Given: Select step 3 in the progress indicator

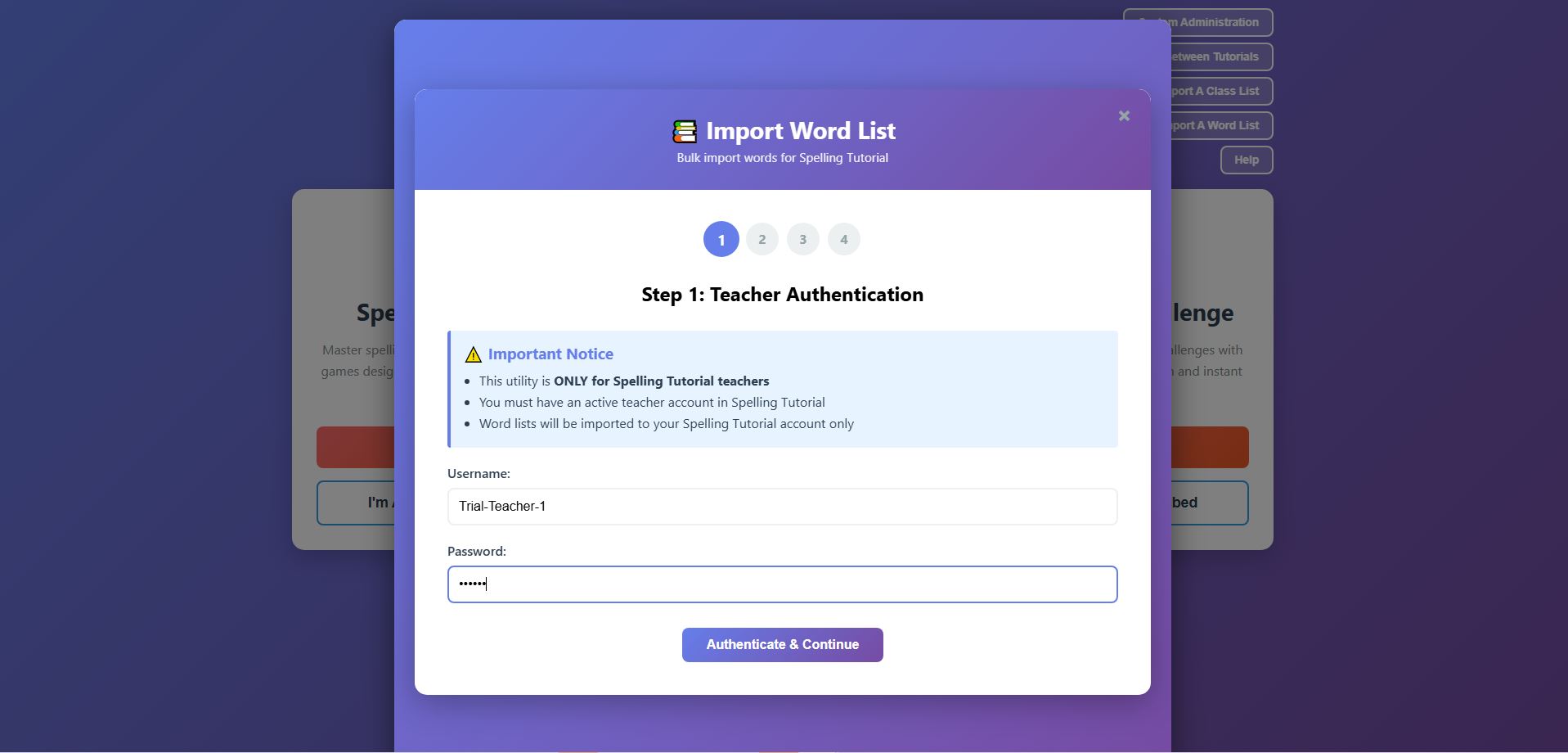Looking at the screenshot, I should tap(803, 239).
